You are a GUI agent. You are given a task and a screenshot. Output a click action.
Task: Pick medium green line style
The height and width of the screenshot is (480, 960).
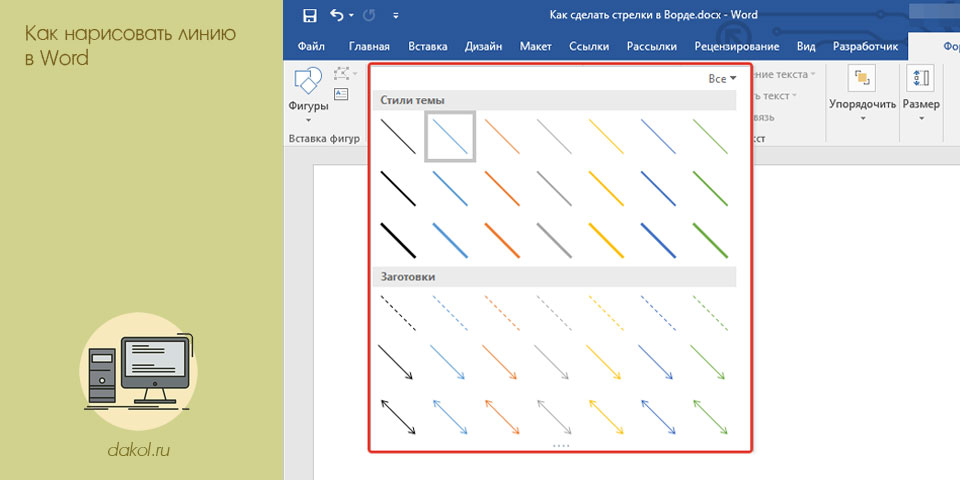(x=710, y=189)
